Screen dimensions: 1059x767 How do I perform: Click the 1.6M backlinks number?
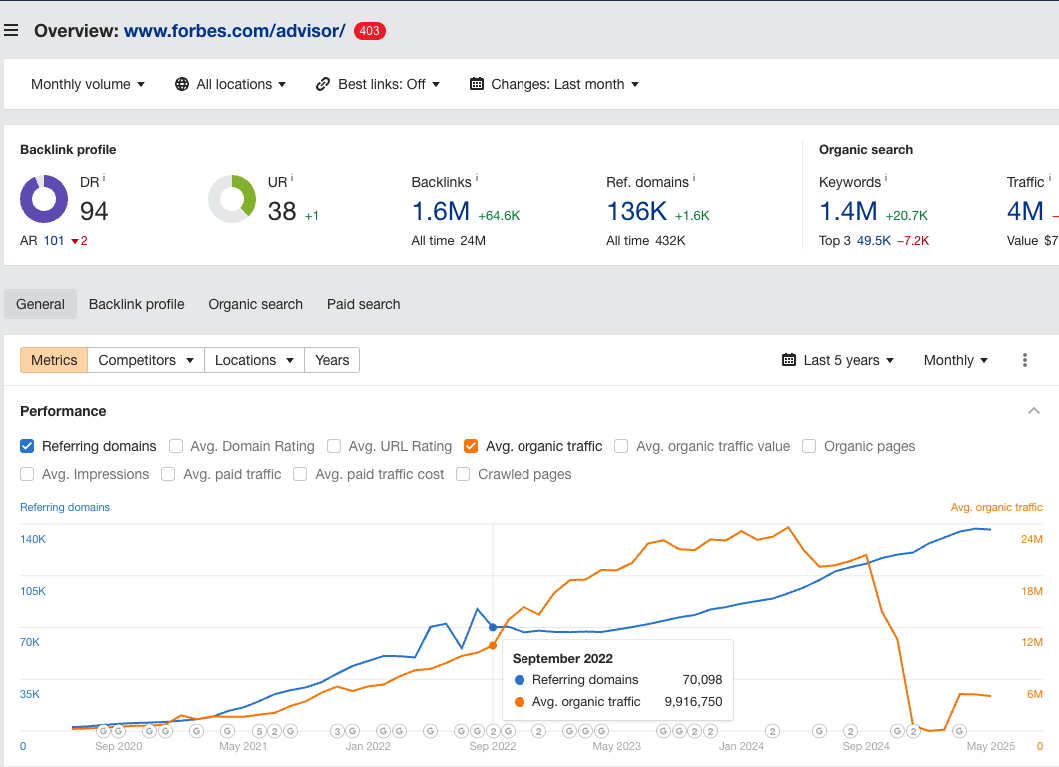(440, 211)
